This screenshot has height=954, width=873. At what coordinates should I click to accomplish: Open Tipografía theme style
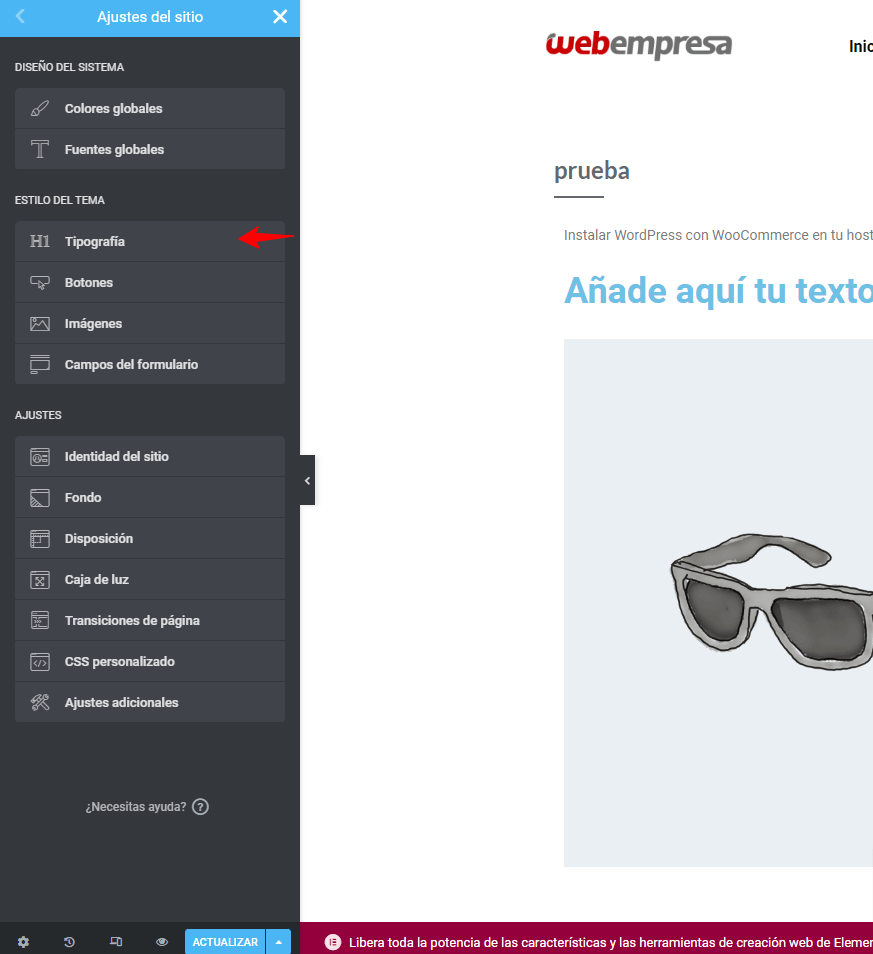(150, 242)
